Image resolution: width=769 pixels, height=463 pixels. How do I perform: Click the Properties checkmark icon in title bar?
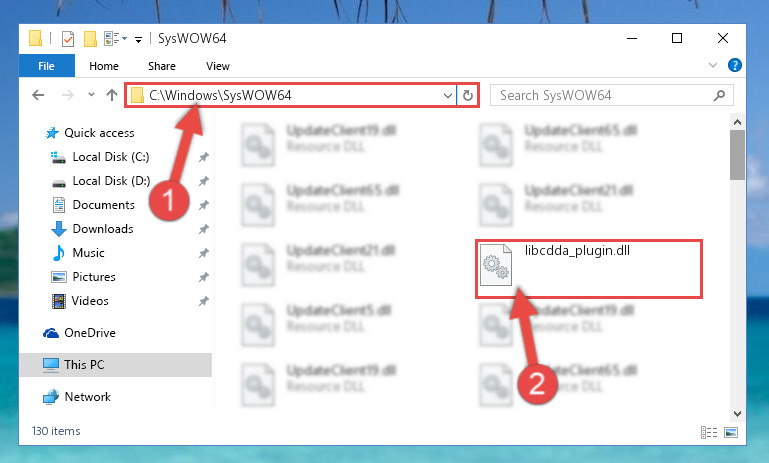(x=68, y=38)
